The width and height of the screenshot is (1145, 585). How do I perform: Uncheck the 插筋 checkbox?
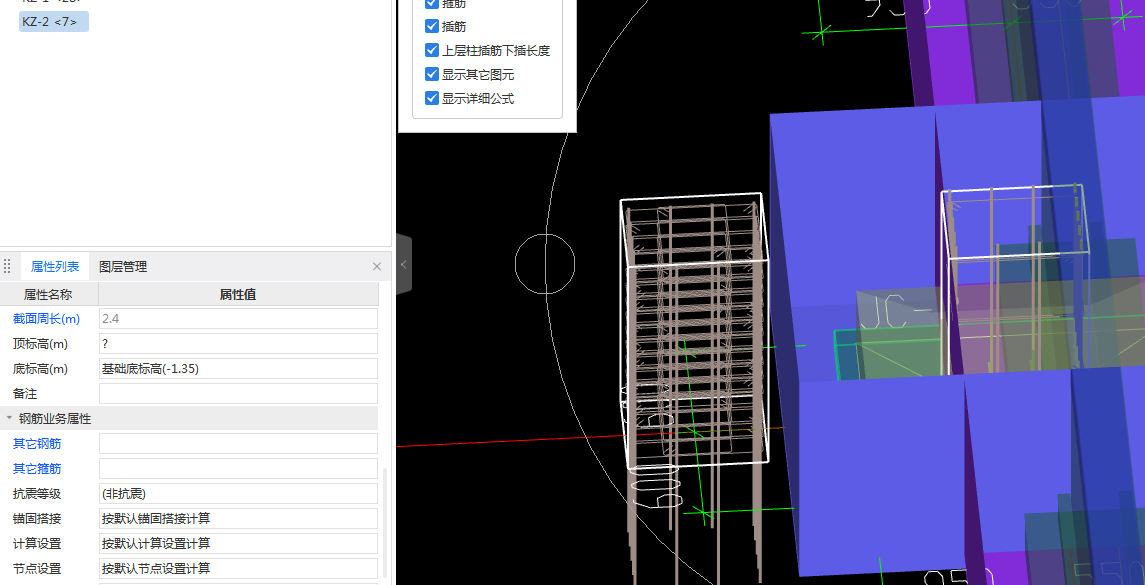coord(432,26)
